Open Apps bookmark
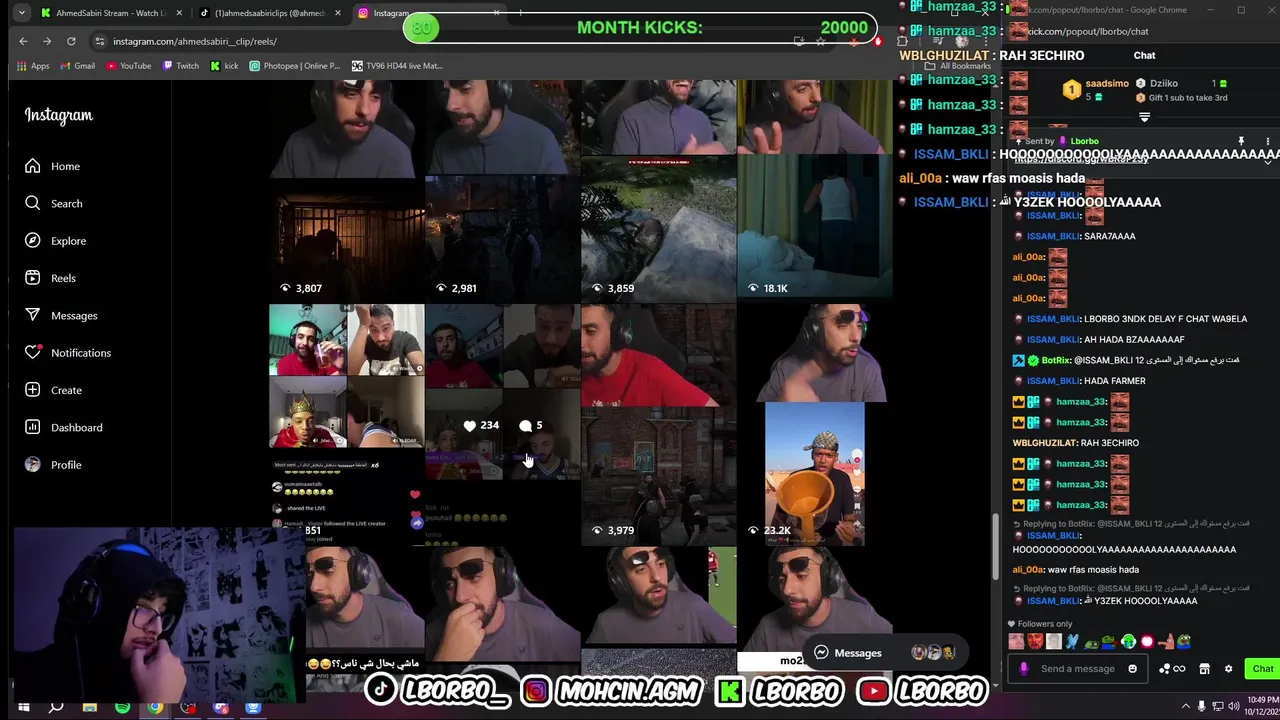This screenshot has height=720, width=1280. point(33,66)
